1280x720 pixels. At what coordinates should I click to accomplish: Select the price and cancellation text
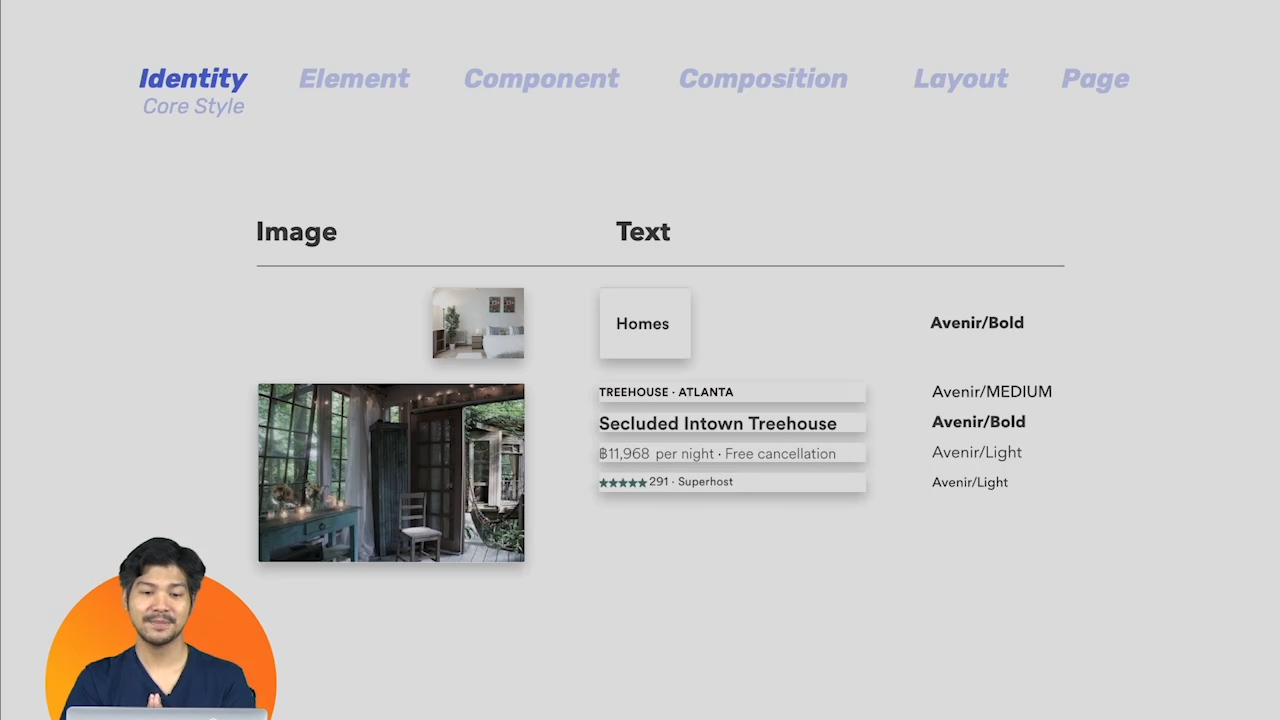coord(717,453)
